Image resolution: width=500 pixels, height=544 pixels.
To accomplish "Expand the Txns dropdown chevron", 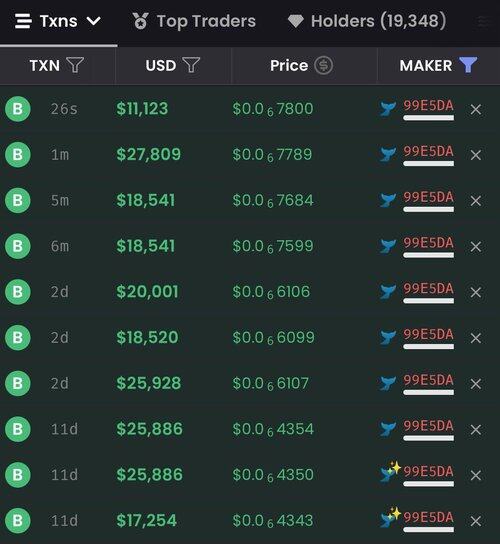I will pos(94,21).
